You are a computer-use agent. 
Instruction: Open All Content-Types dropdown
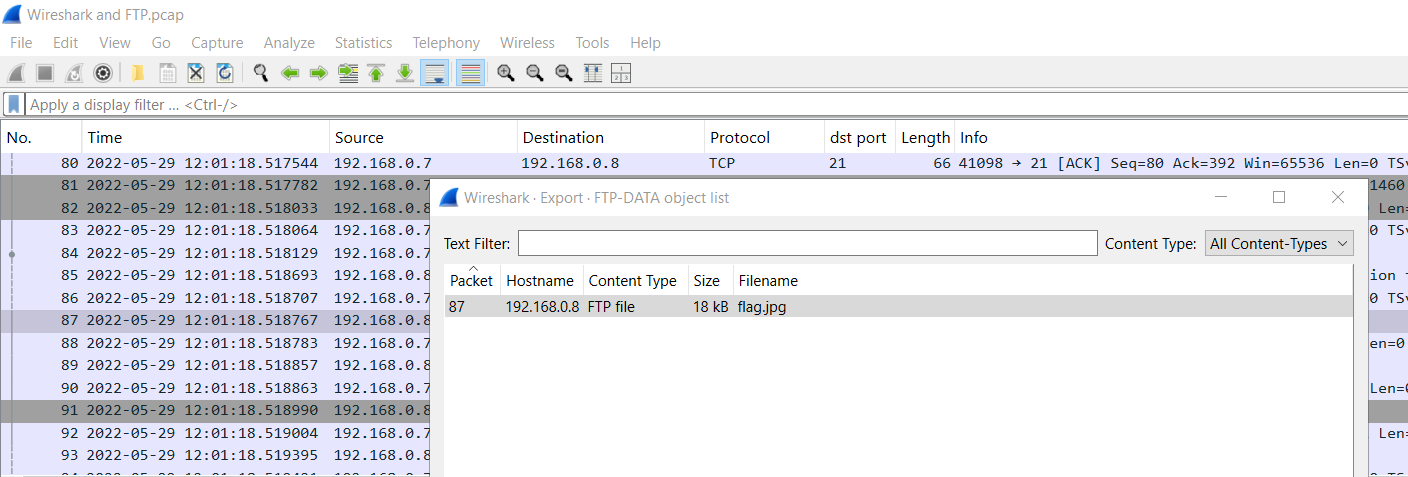[1279, 244]
